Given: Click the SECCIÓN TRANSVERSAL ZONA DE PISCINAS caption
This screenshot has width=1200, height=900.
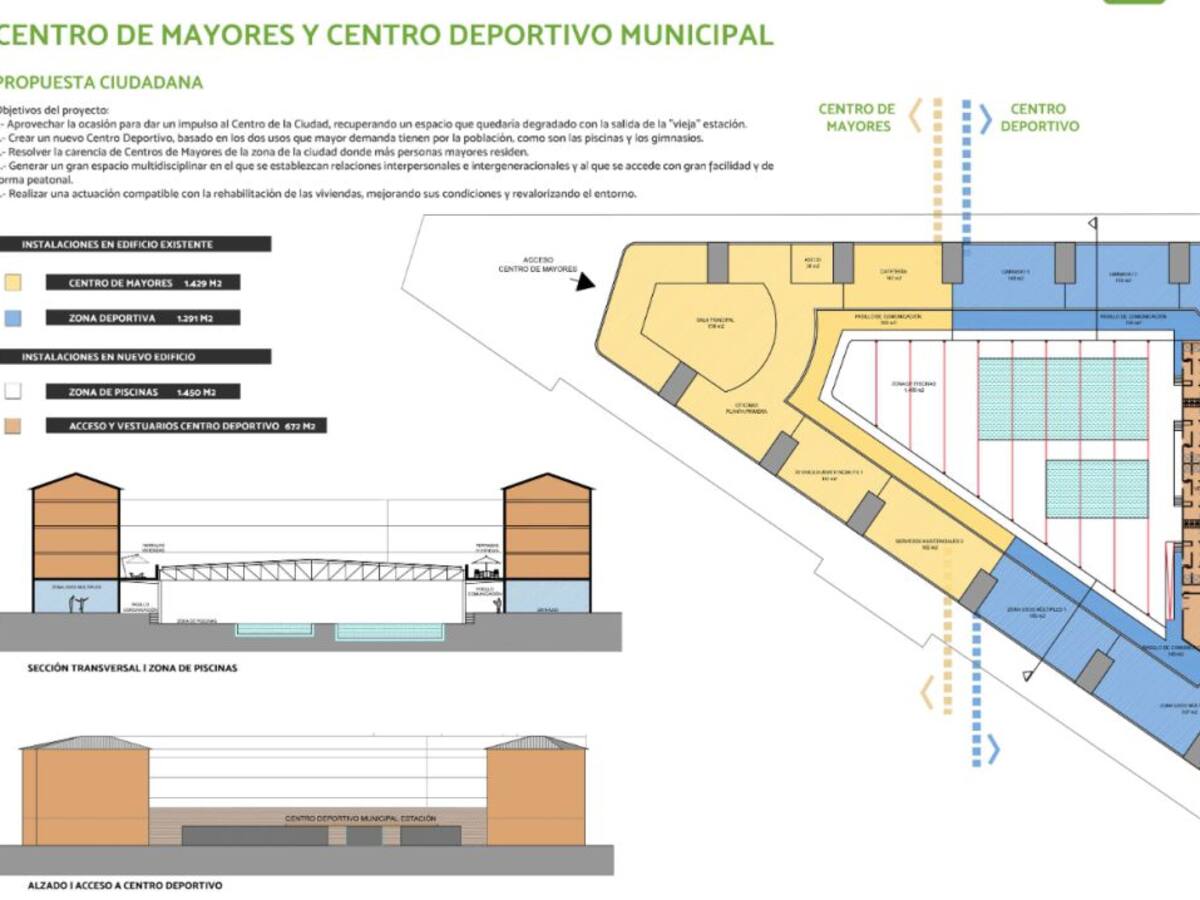Looking at the screenshot, I should [131, 669].
